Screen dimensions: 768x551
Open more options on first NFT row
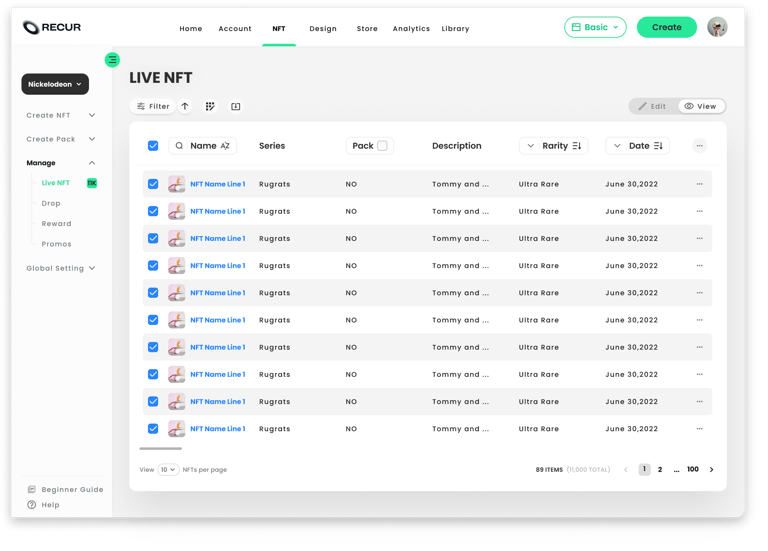tap(699, 184)
